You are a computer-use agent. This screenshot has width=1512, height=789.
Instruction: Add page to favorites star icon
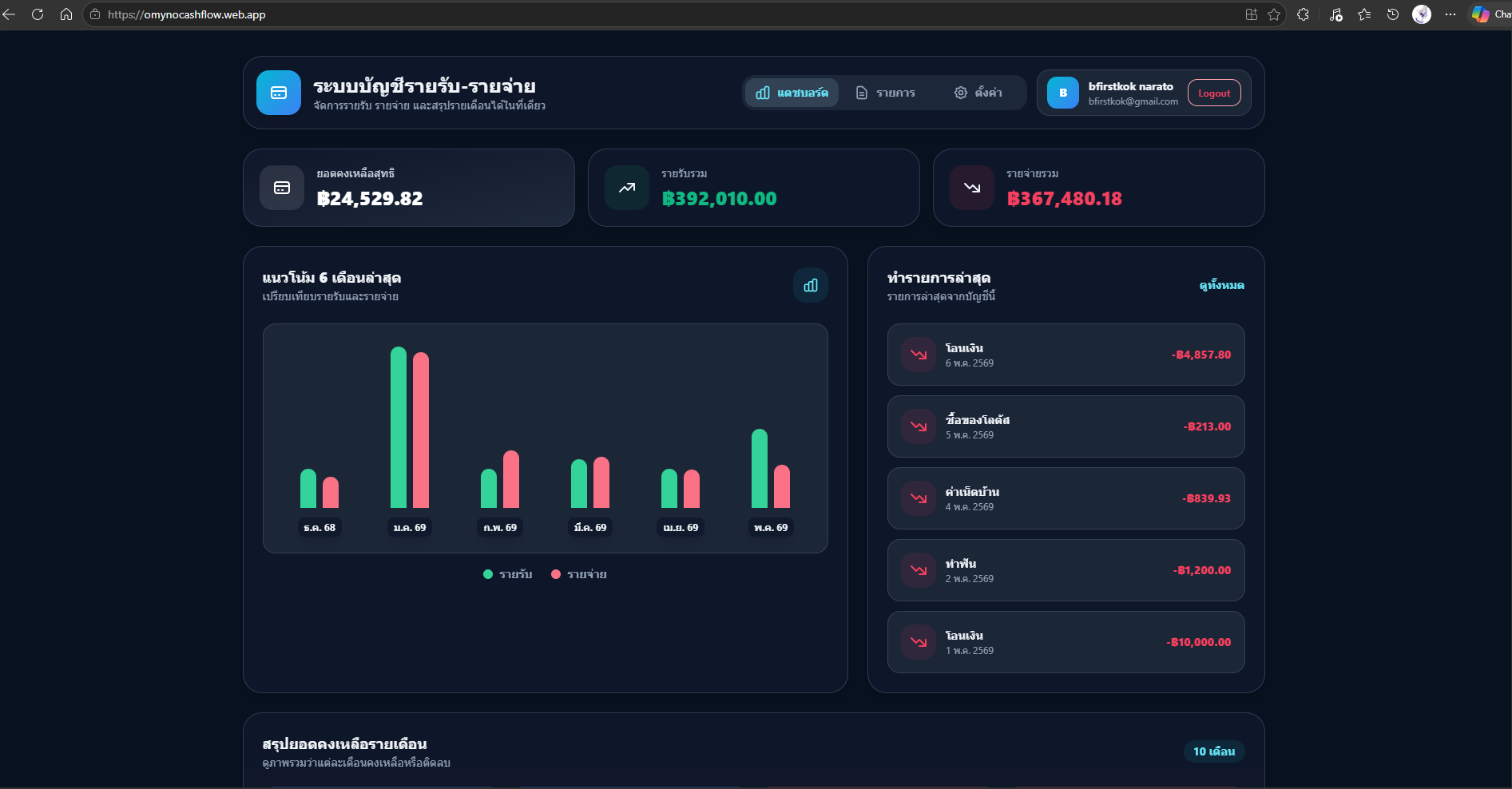pos(1274,14)
